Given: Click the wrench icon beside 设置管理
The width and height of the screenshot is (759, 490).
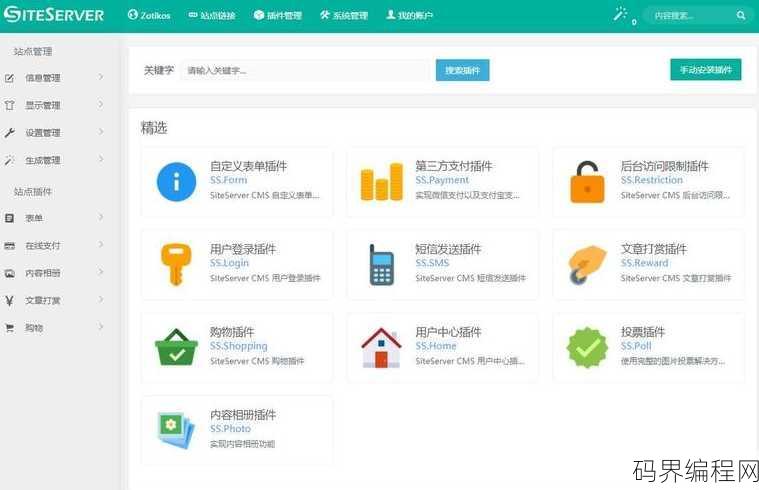Looking at the screenshot, I should pos(9,133).
